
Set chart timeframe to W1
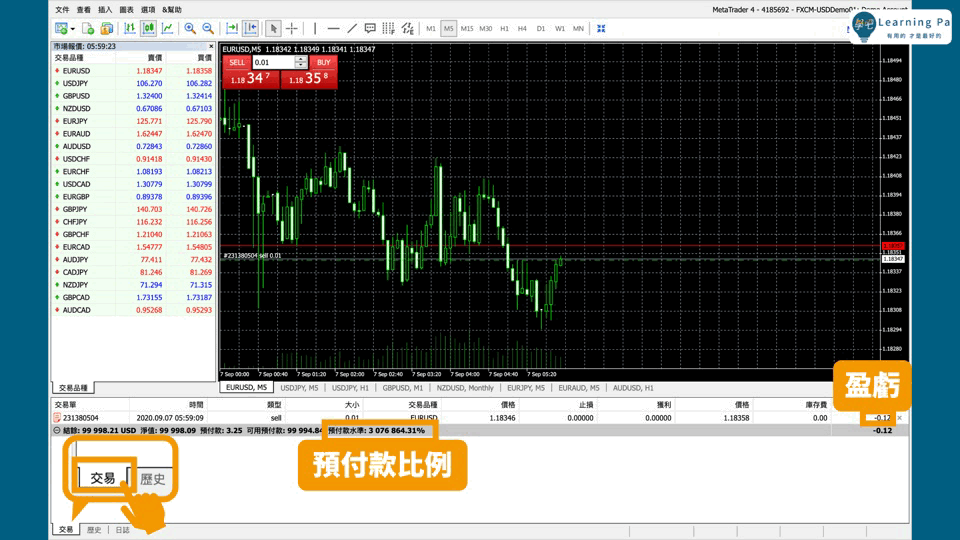pyautogui.click(x=560, y=29)
